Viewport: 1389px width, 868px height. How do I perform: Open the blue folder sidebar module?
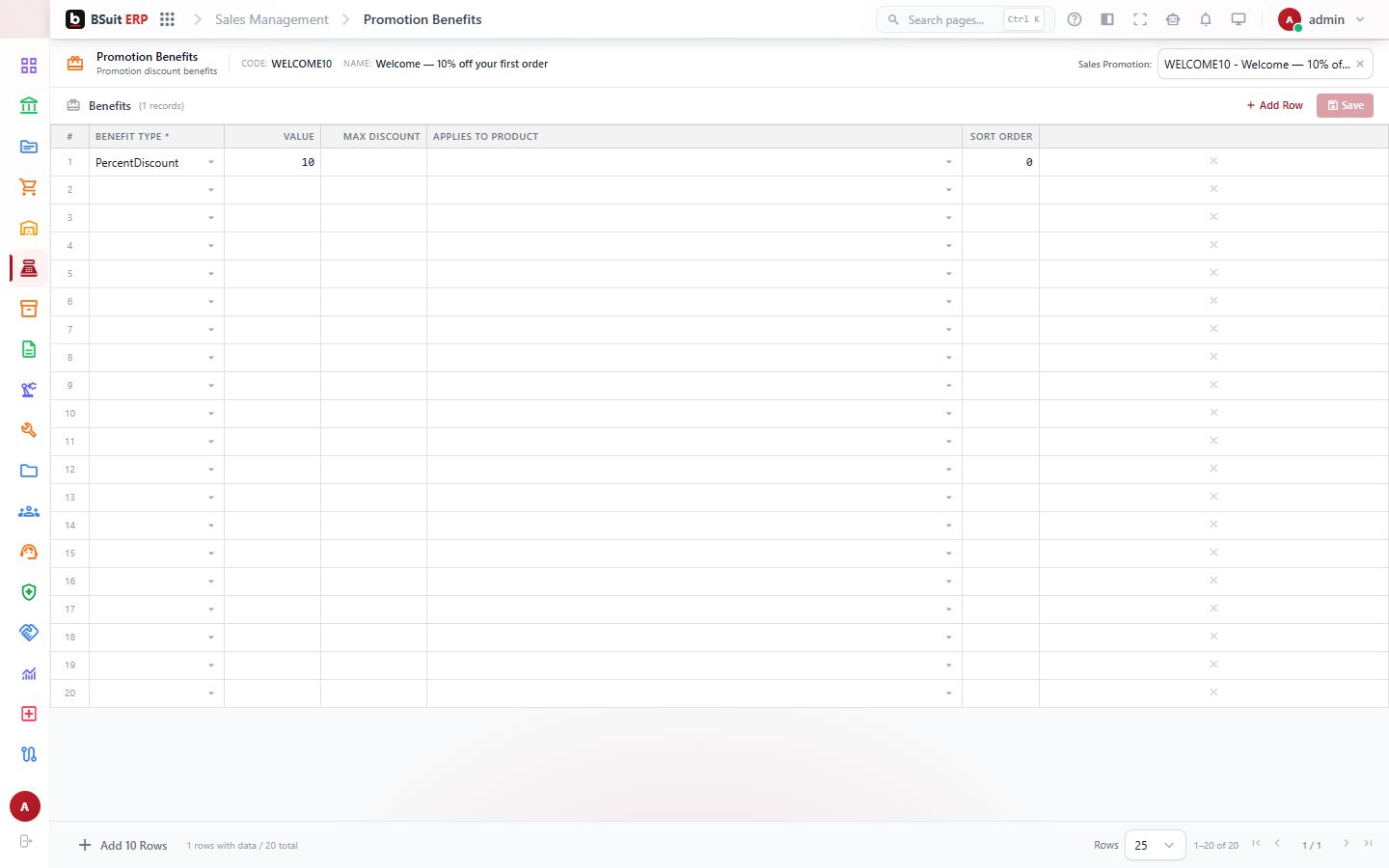tap(29, 471)
